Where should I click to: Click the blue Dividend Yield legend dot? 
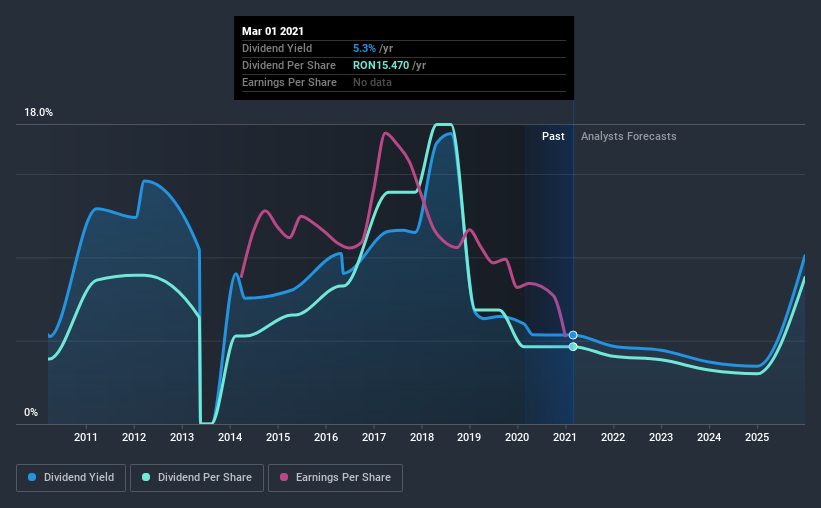32,477
